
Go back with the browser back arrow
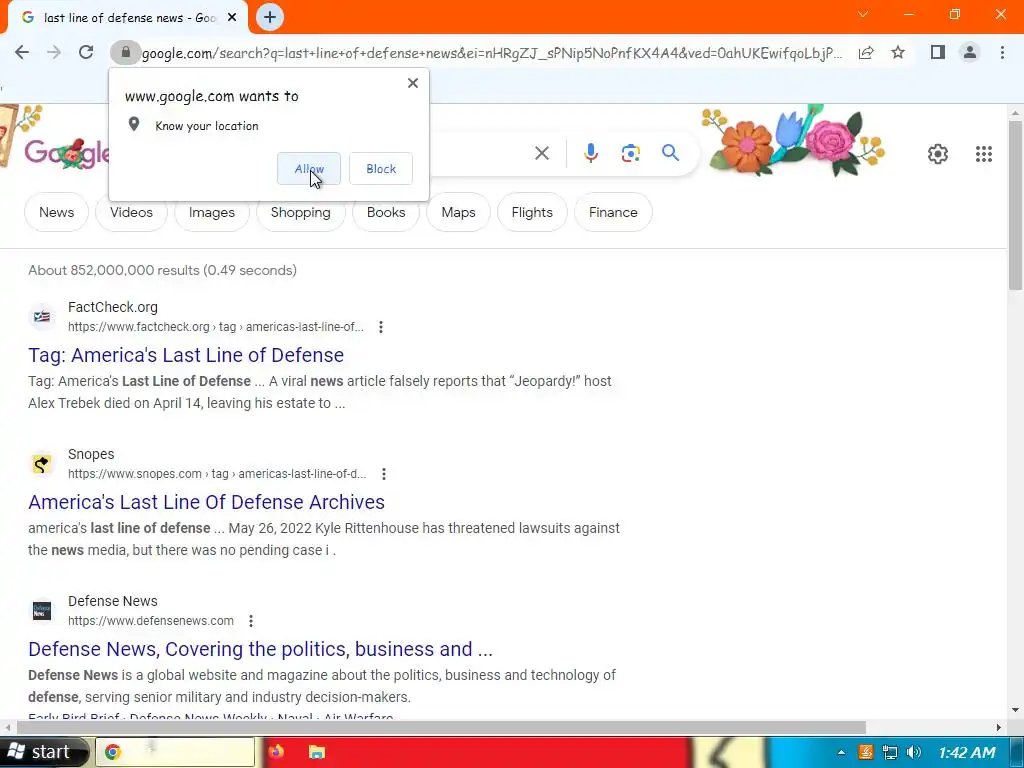(x=22, y=52)
